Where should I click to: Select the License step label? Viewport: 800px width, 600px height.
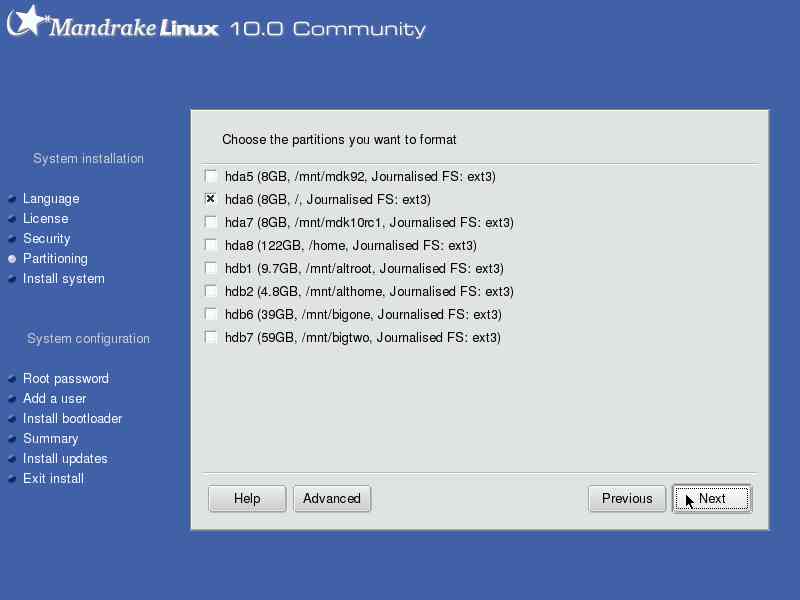(x=45, y=218)
